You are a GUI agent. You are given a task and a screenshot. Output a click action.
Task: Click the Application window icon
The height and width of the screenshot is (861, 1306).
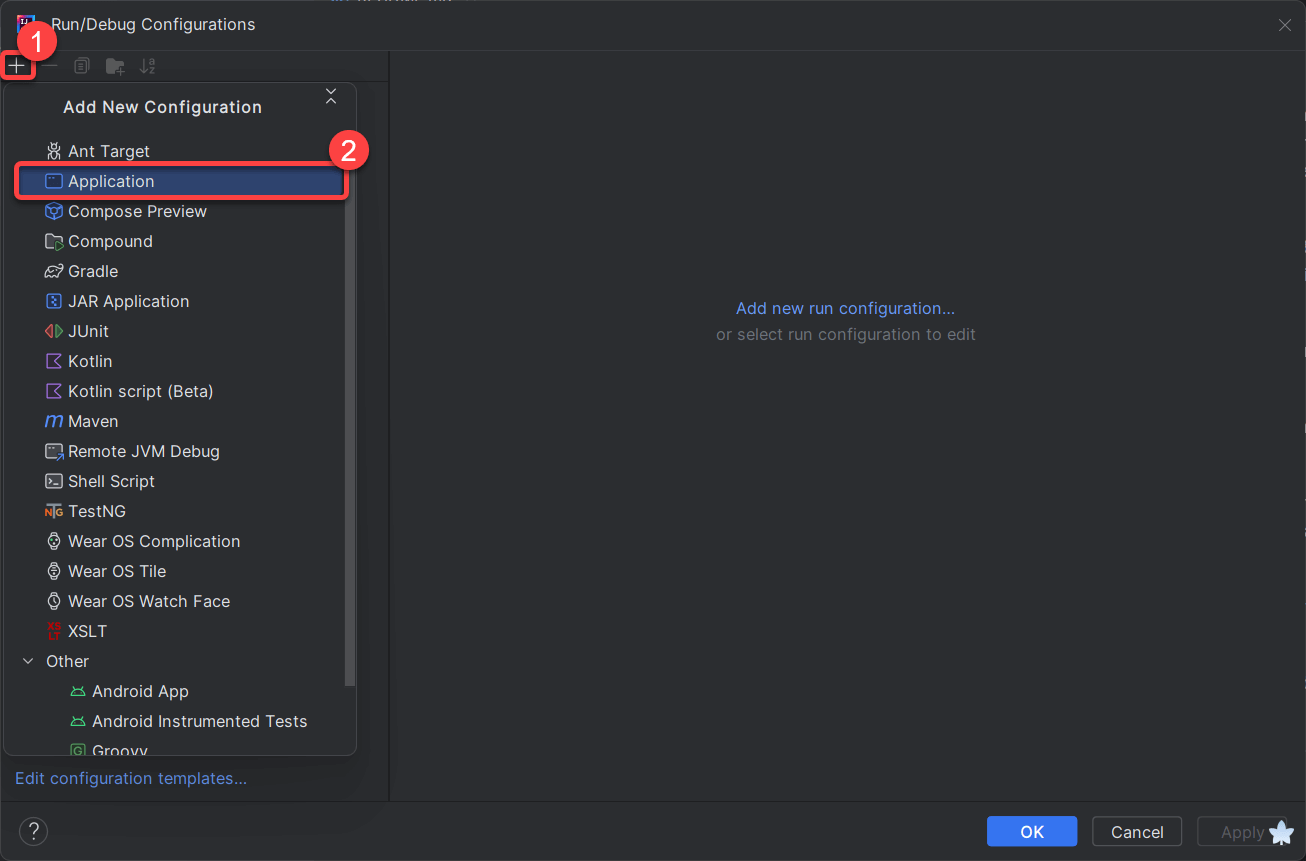point(54,181)
